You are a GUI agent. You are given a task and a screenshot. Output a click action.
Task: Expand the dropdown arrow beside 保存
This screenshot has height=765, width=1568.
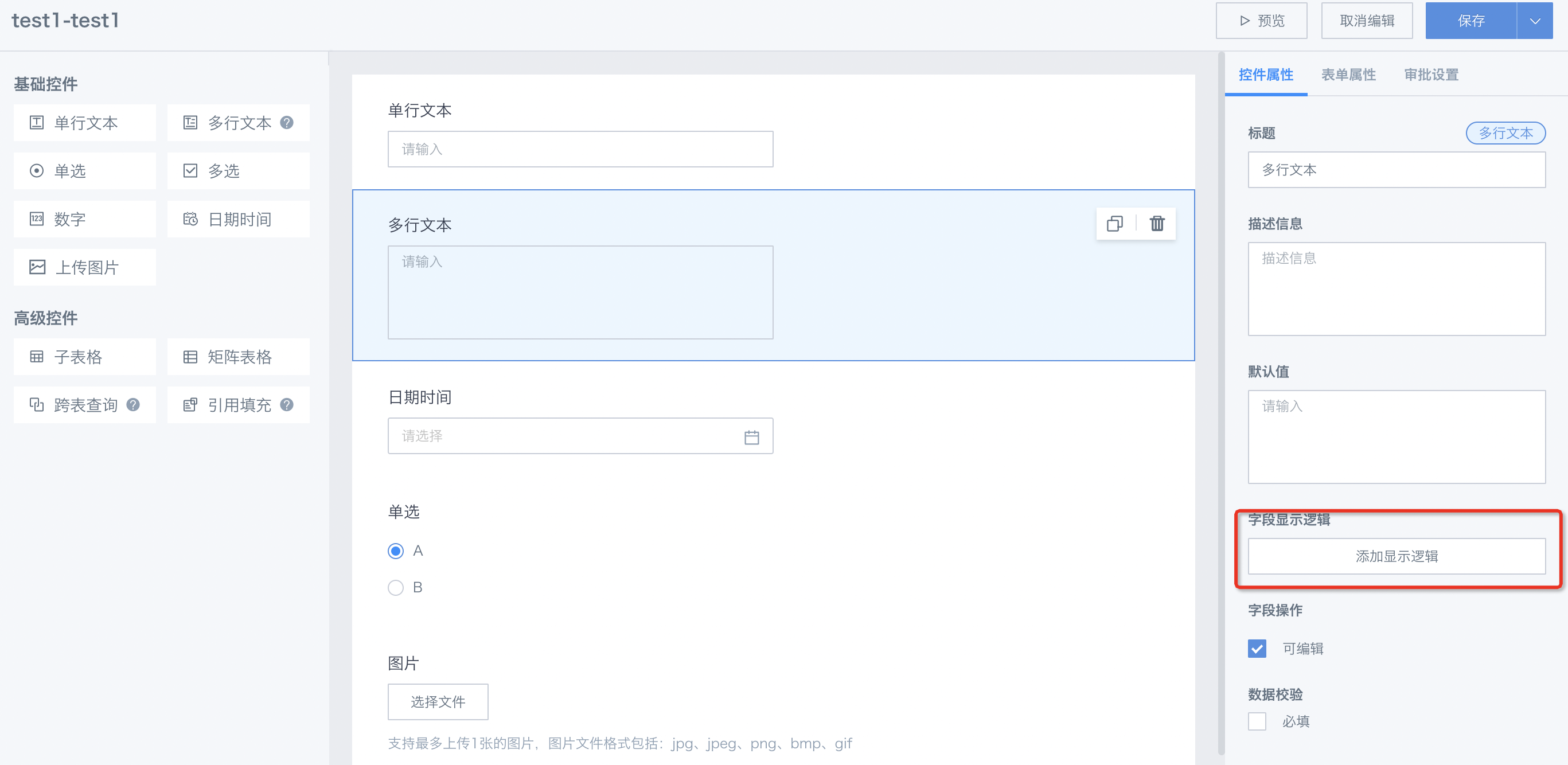[x=1535, y=21]
